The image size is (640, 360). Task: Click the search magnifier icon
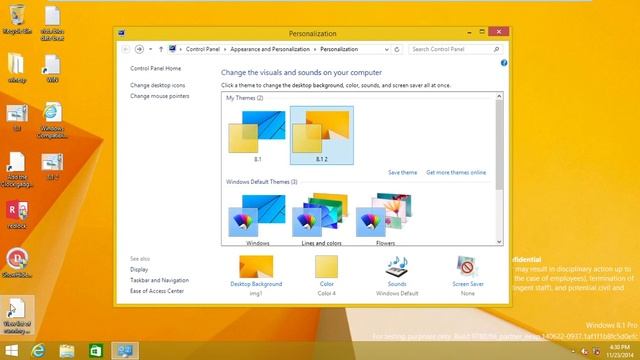[496, 49]
